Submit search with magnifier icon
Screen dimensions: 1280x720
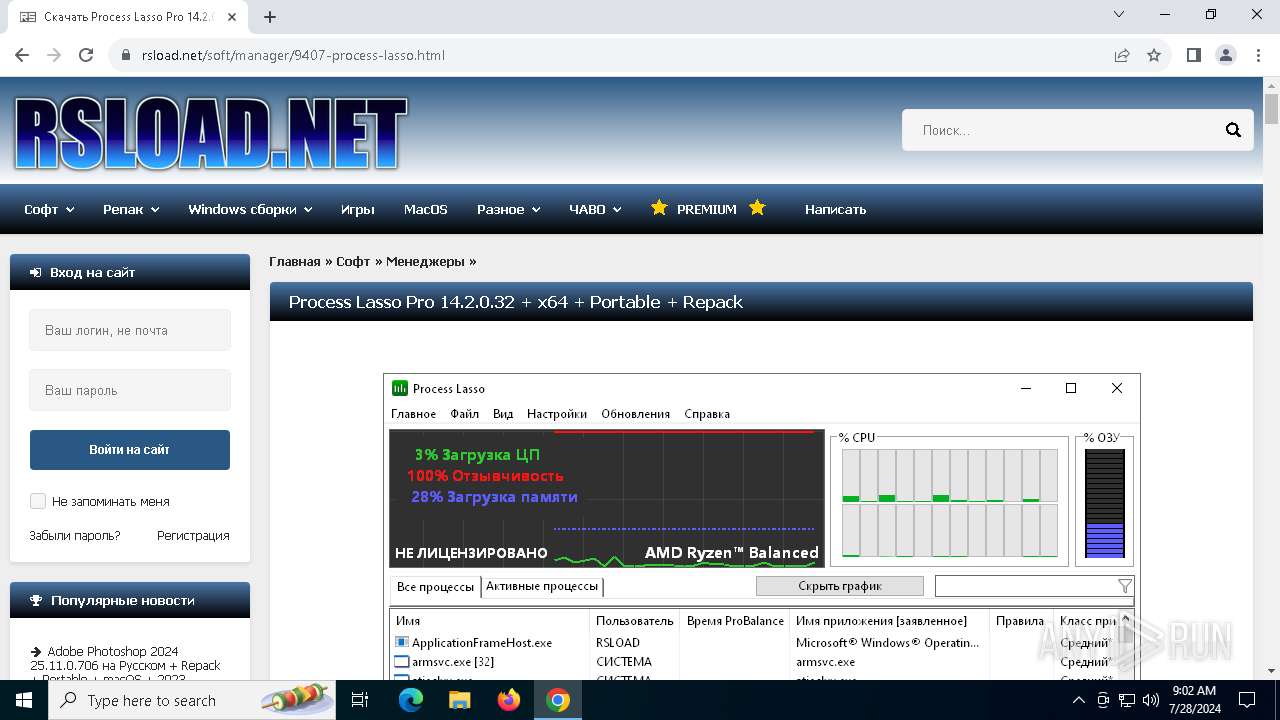coord(1233,130)
